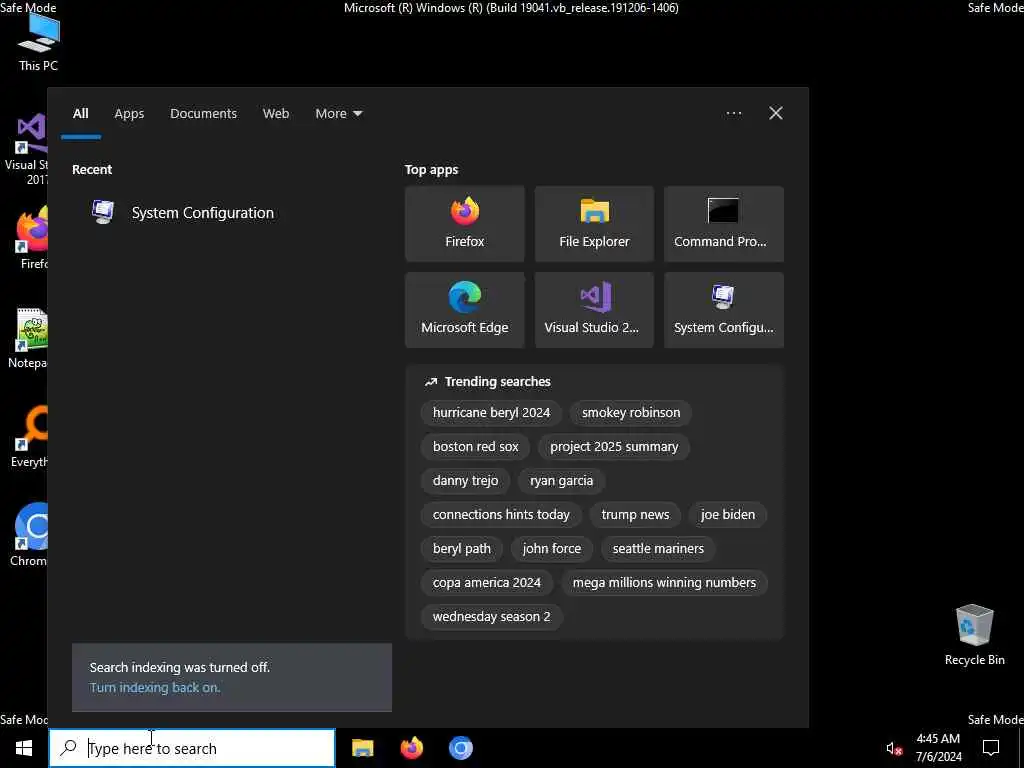Search trending danny trejo
The height and width of the screenshot is (768, 1024).
point(465,481)
